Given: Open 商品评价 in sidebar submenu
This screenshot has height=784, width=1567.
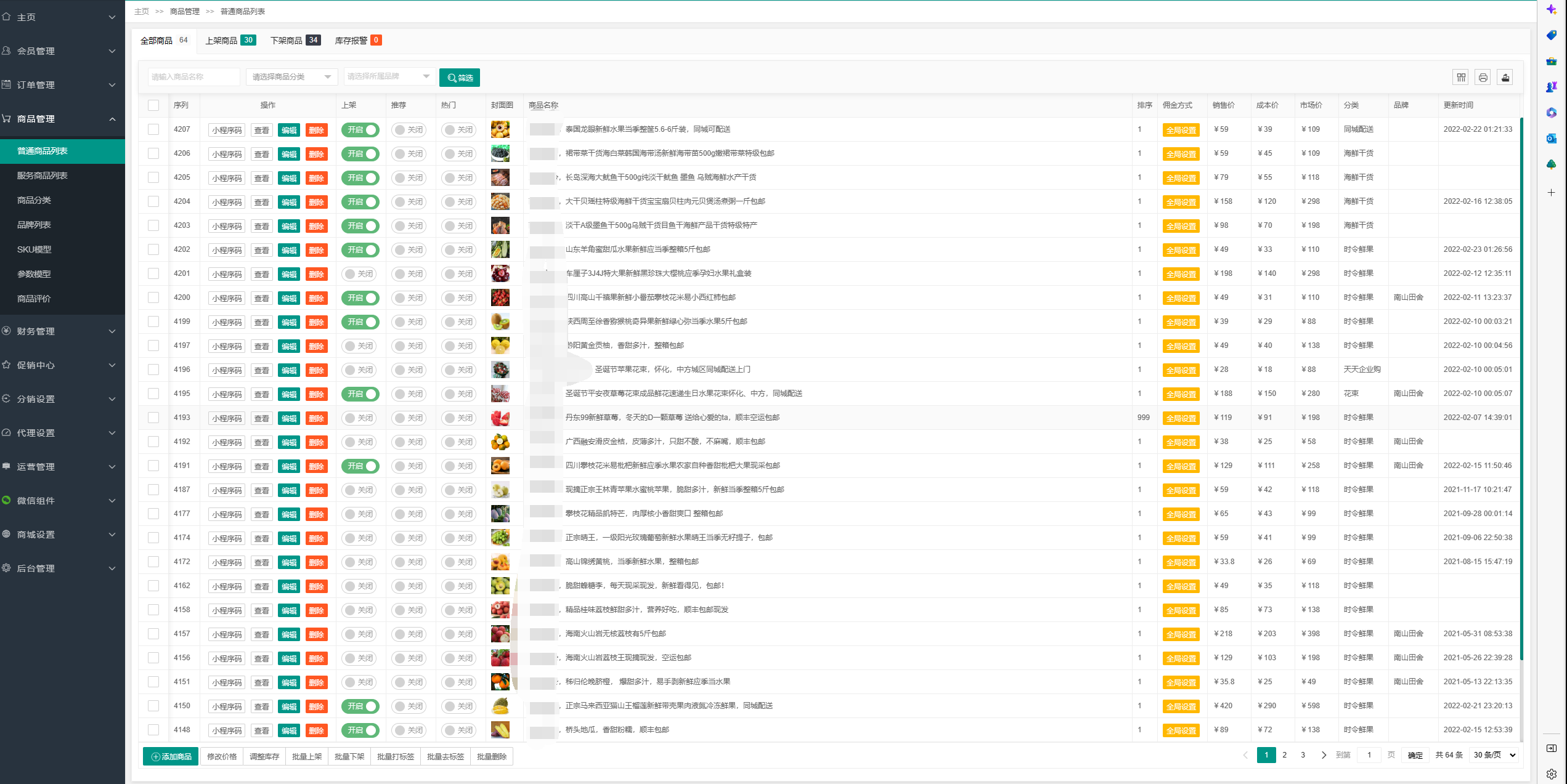Looking at the screenshot, I should tap(62, 299).
